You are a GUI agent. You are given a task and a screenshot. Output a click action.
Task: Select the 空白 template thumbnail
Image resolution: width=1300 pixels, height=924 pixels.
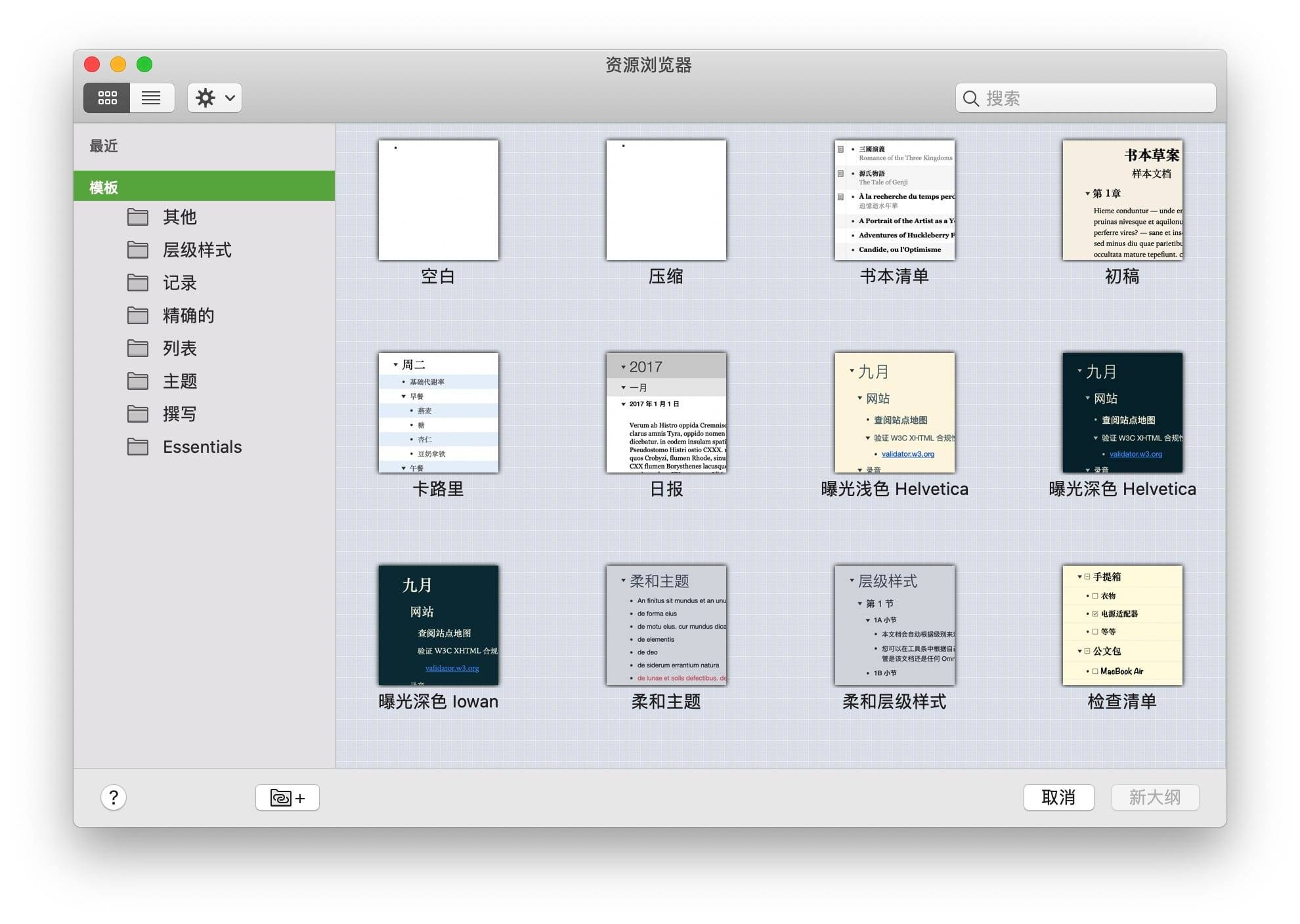tap(439, 199)
